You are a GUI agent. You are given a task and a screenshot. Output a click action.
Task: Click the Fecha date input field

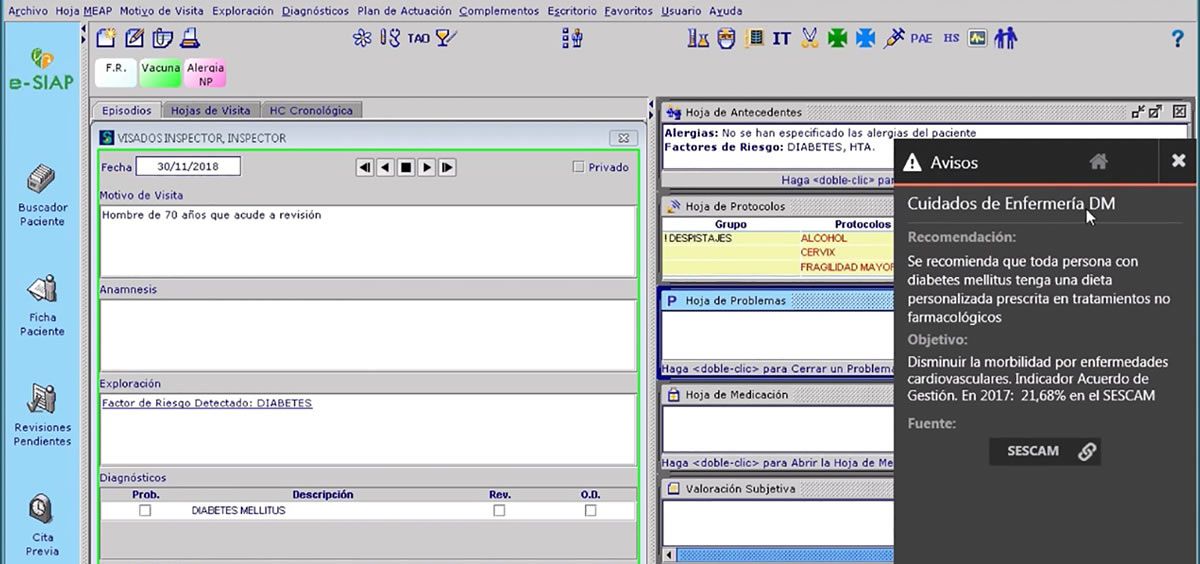(x=188, y=166)
